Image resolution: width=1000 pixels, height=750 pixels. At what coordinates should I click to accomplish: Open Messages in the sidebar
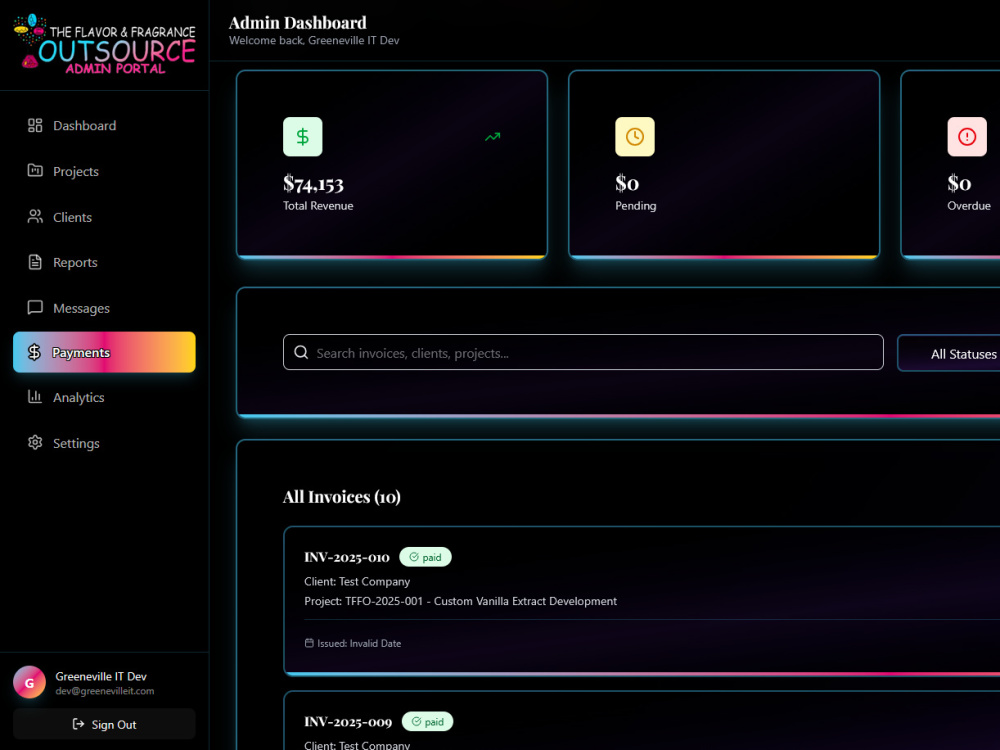104,308
